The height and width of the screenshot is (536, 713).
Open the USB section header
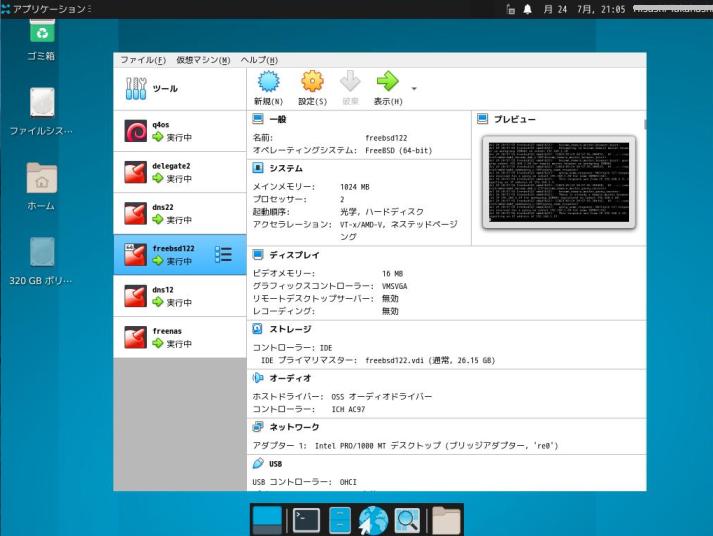click(x=276, y=464)
